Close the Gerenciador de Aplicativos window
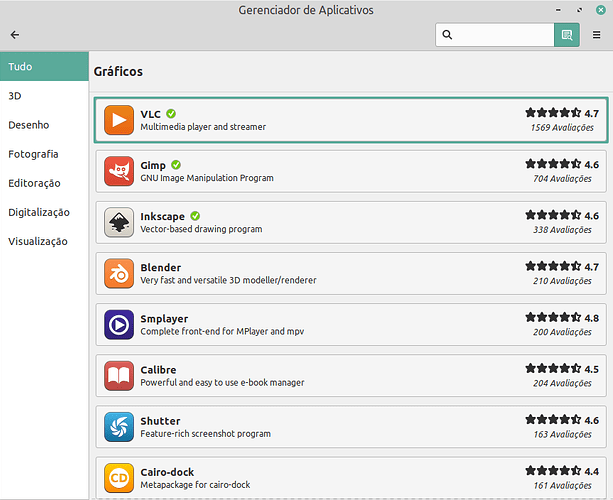The image size is (613, 500). (x=601, y=10)
